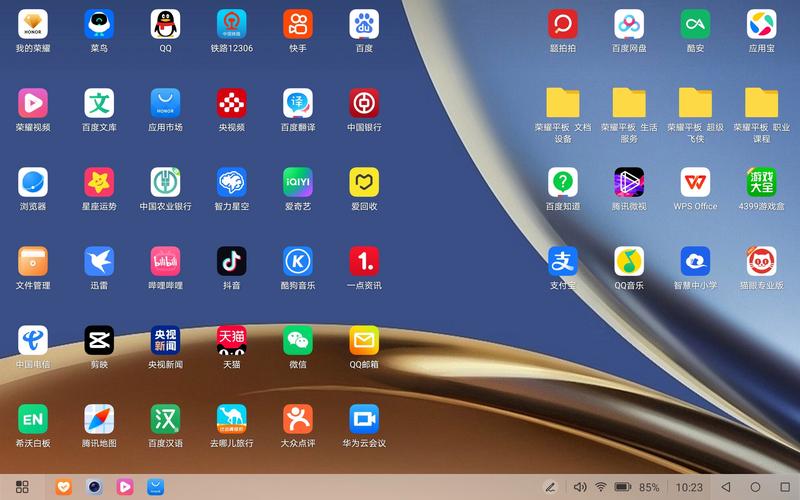Open the 智慧中小学 app
This screenshot has height=500, width=800.
click(695, 261)
